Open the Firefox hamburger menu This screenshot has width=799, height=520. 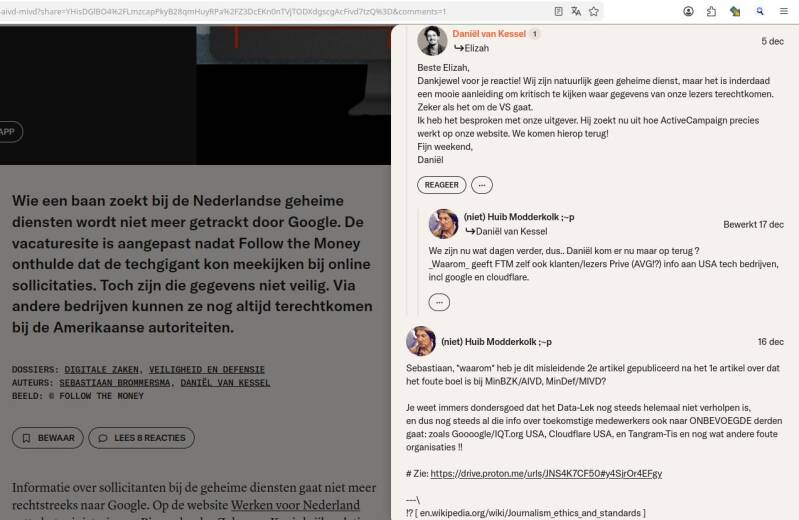point(784,11)
